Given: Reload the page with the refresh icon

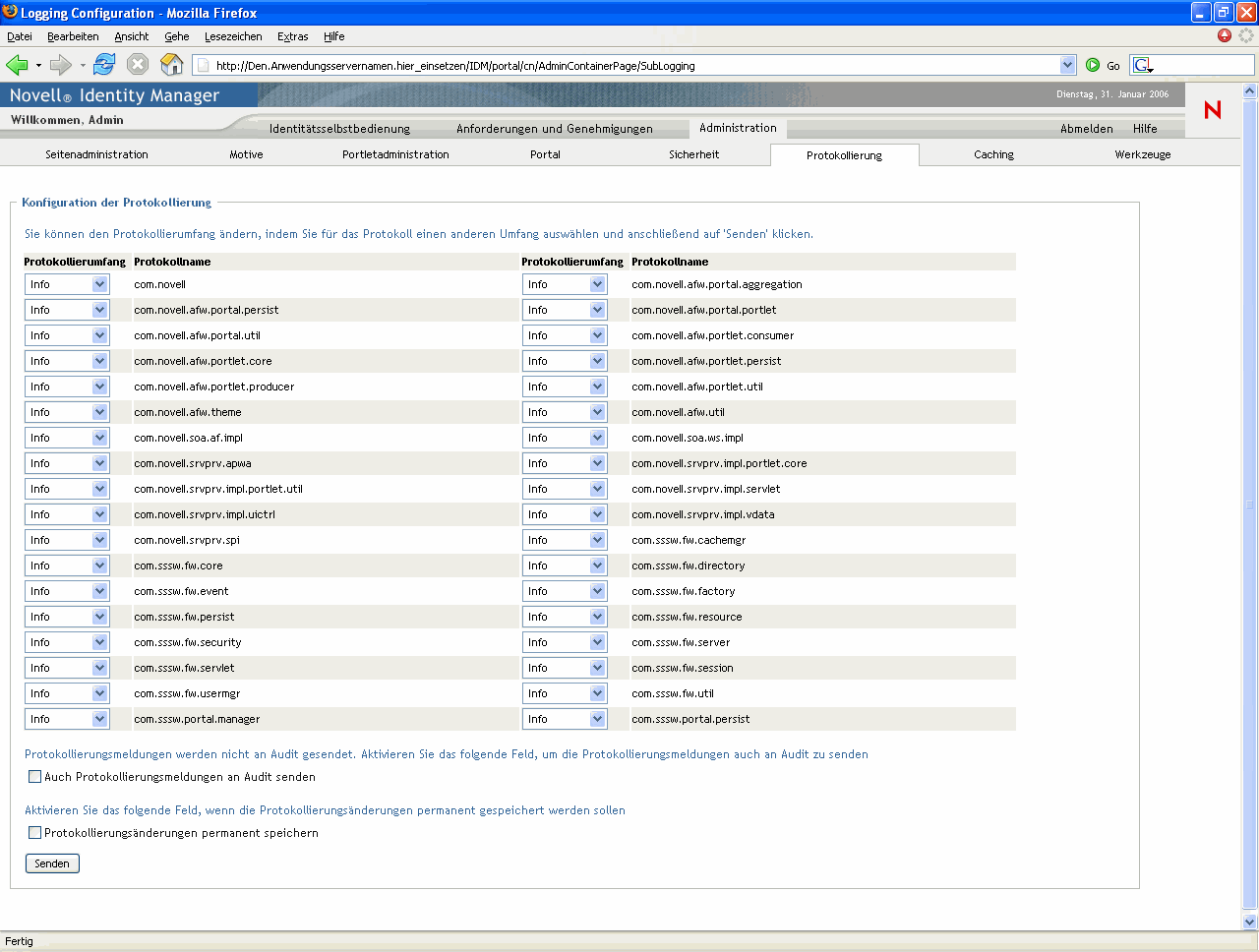Looking at the screenshot, I should (x=104, y=65).
